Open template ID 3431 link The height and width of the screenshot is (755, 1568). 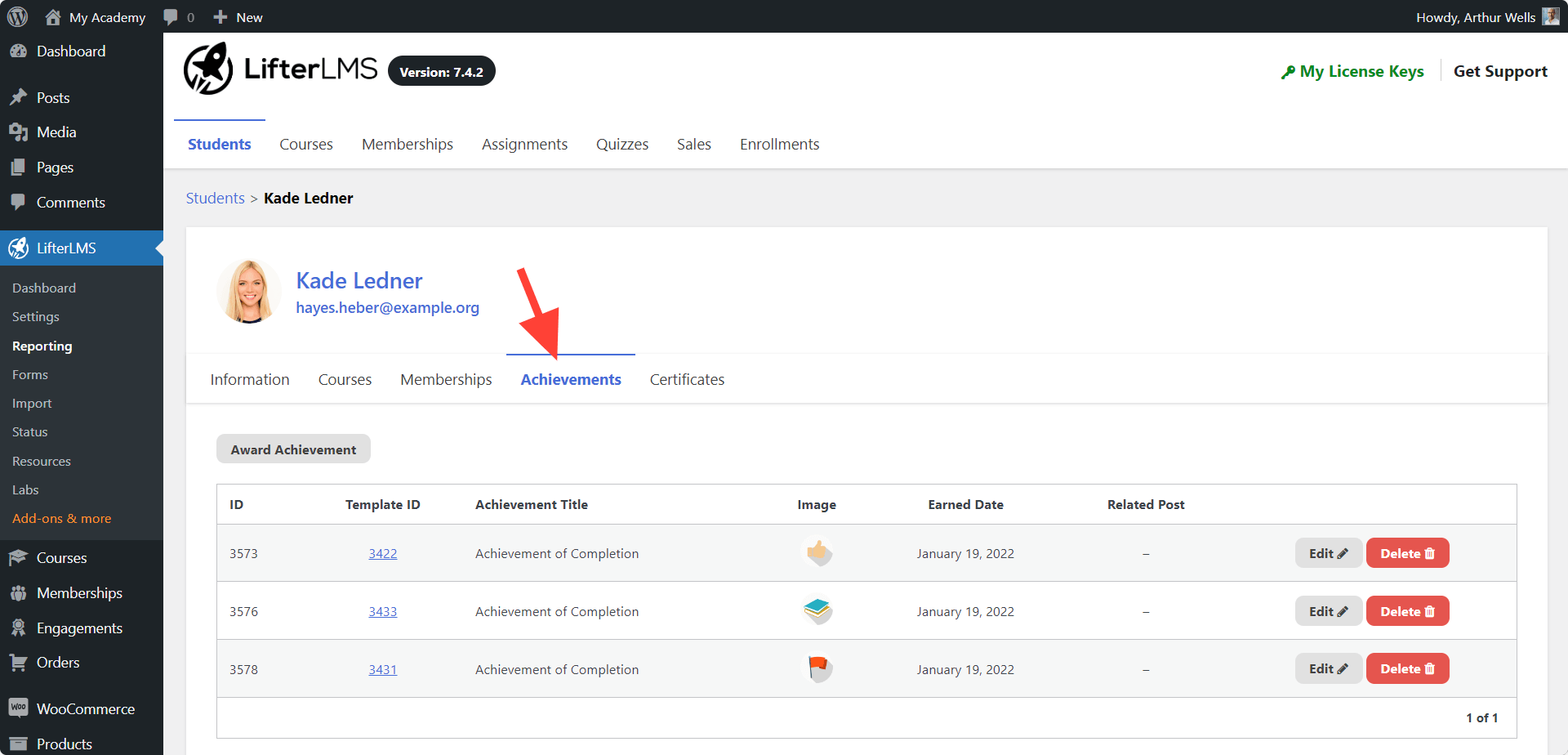(382, 669)
